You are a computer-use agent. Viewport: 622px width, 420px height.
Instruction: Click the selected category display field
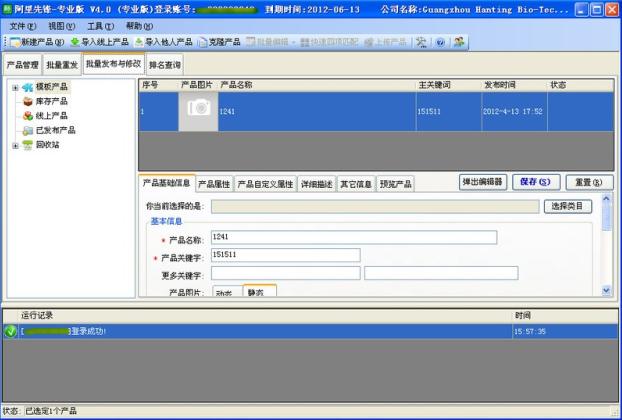click(x=375, y=206)
